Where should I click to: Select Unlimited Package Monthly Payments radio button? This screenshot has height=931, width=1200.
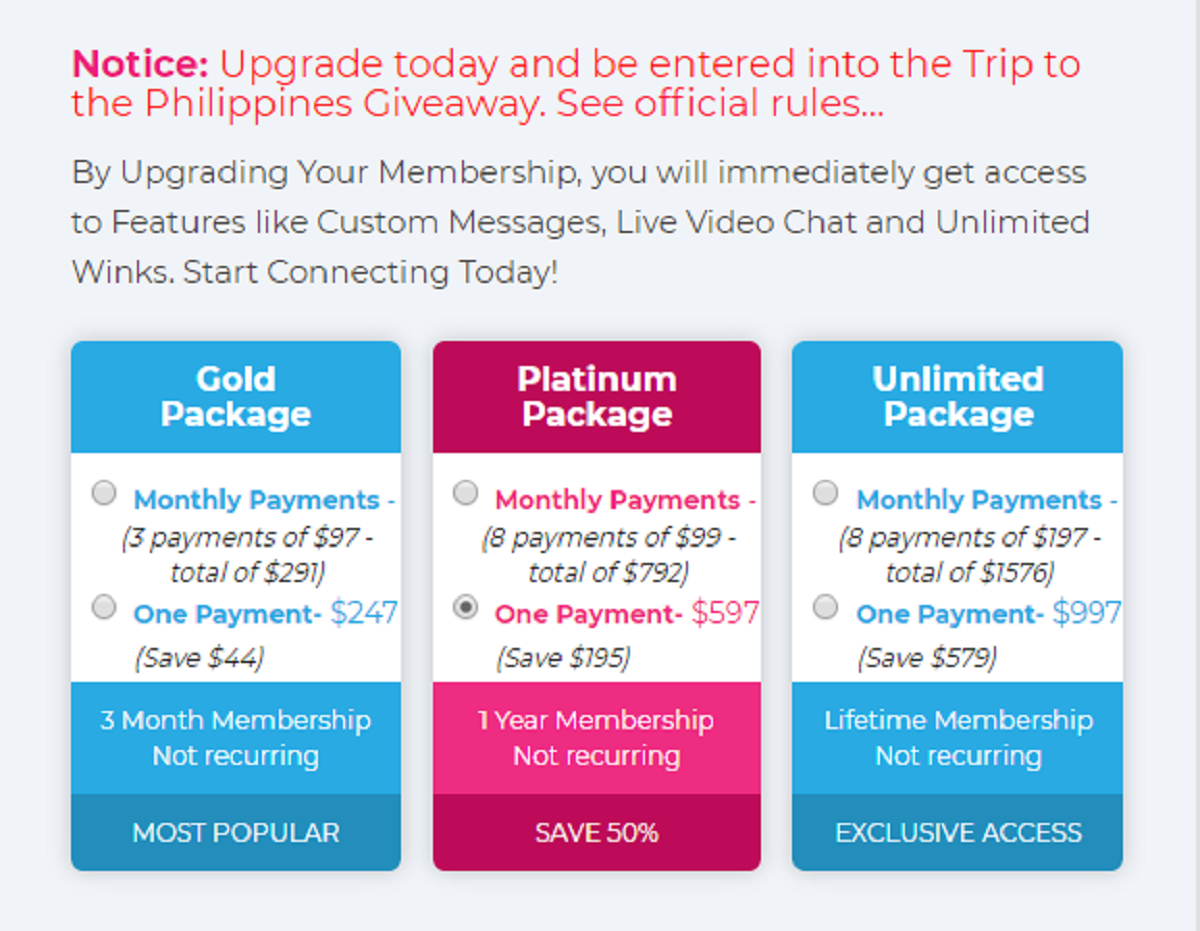point(825,493)
